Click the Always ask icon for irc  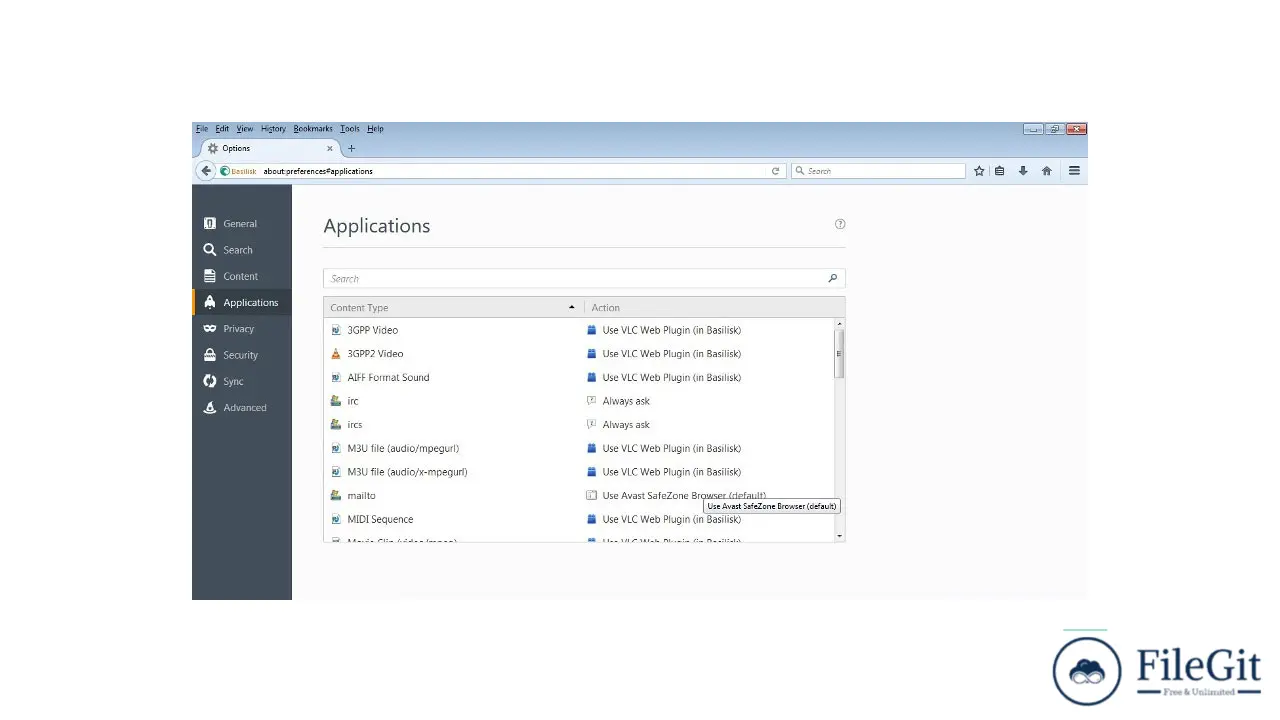[x=592, y=401]
